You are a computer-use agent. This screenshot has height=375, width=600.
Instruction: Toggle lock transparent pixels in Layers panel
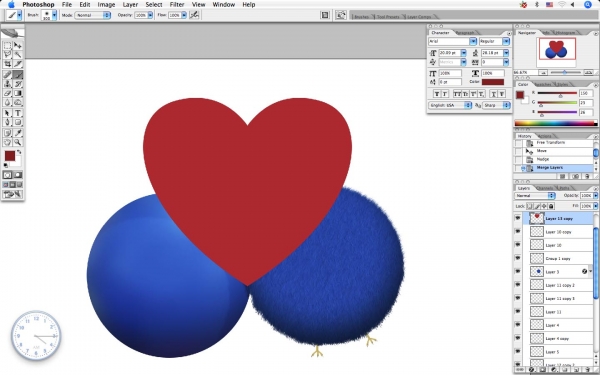click(x=530, y=206)
